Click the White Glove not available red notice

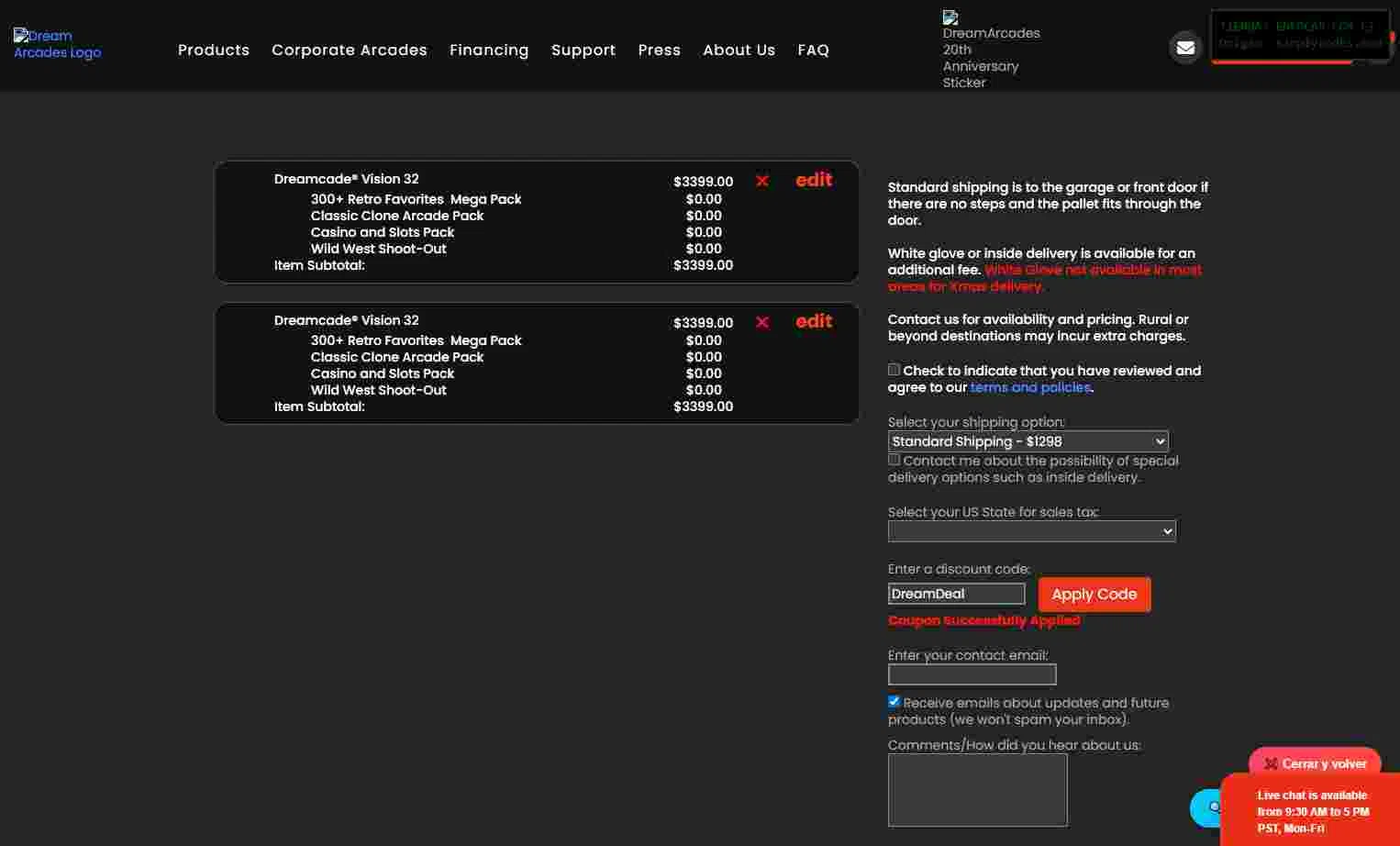point(1045,278)
